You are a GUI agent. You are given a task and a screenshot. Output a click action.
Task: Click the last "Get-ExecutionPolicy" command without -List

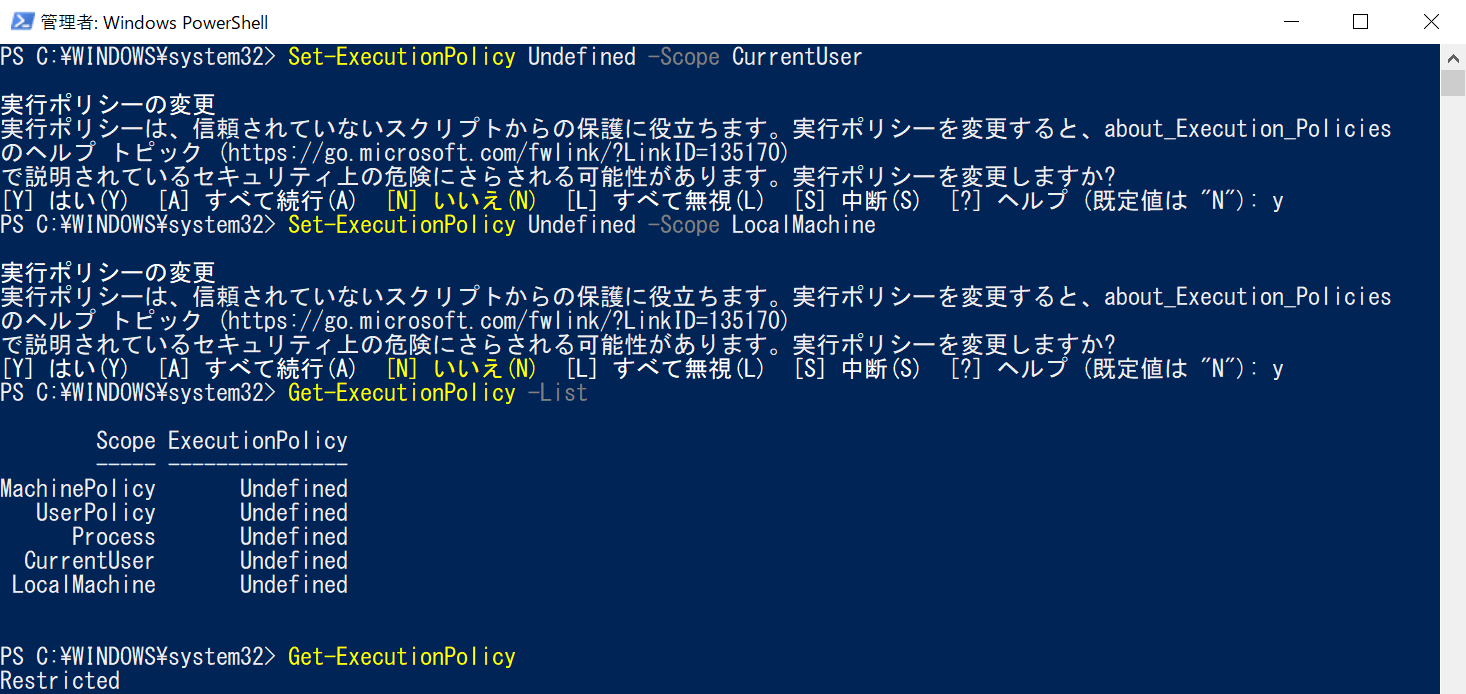[x=401, y=657]
